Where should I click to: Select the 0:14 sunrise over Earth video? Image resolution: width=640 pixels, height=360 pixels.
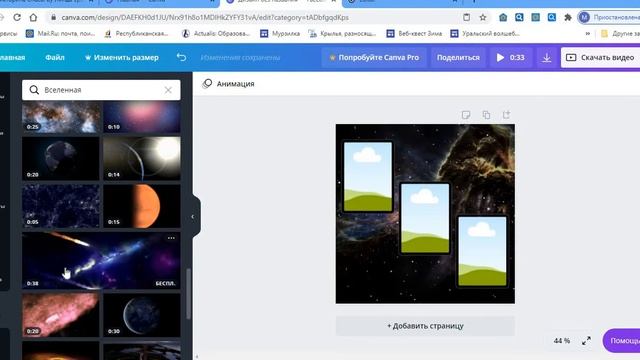coord(142,158)
